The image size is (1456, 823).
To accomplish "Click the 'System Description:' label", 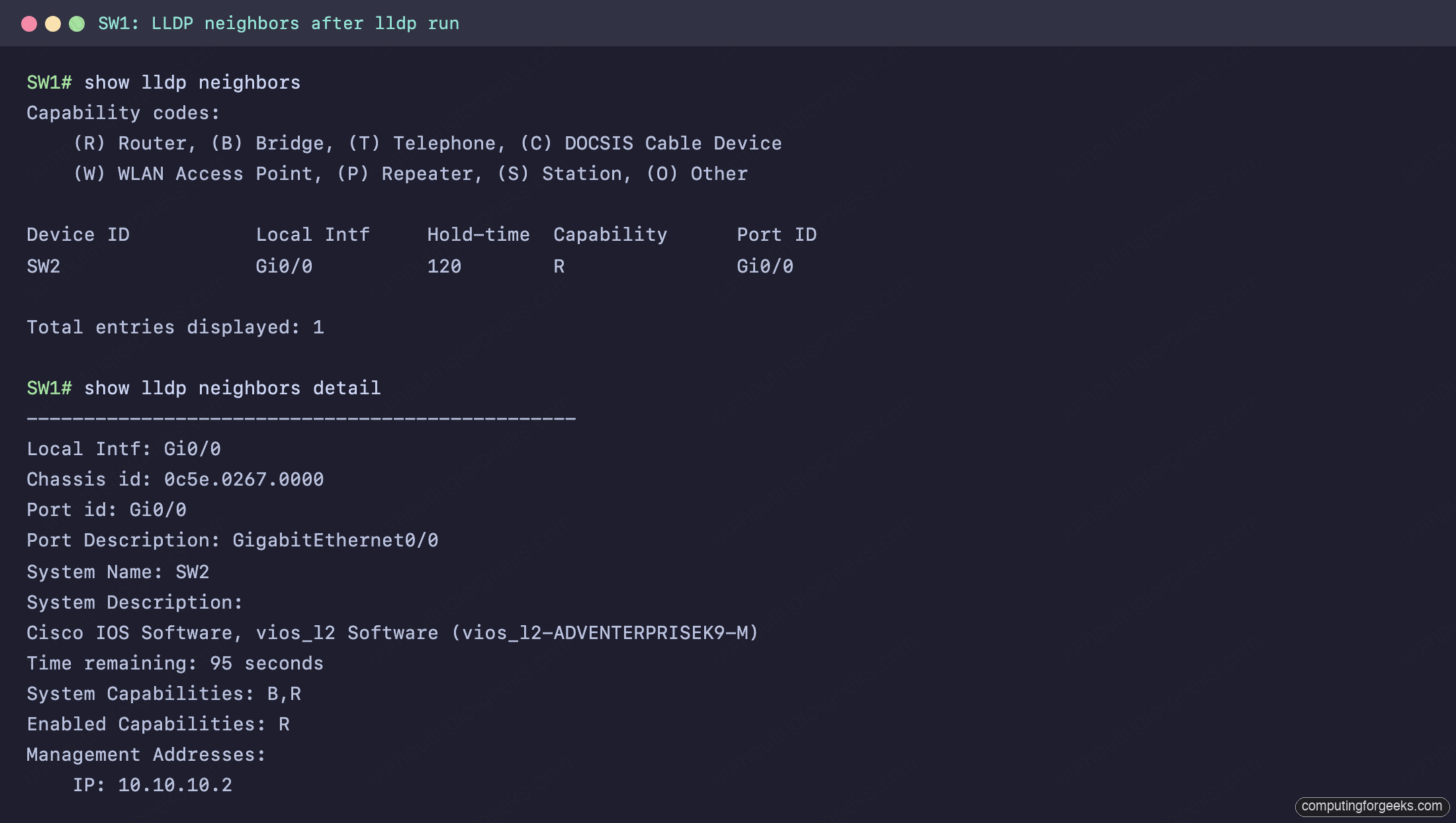I will (135, 603).
